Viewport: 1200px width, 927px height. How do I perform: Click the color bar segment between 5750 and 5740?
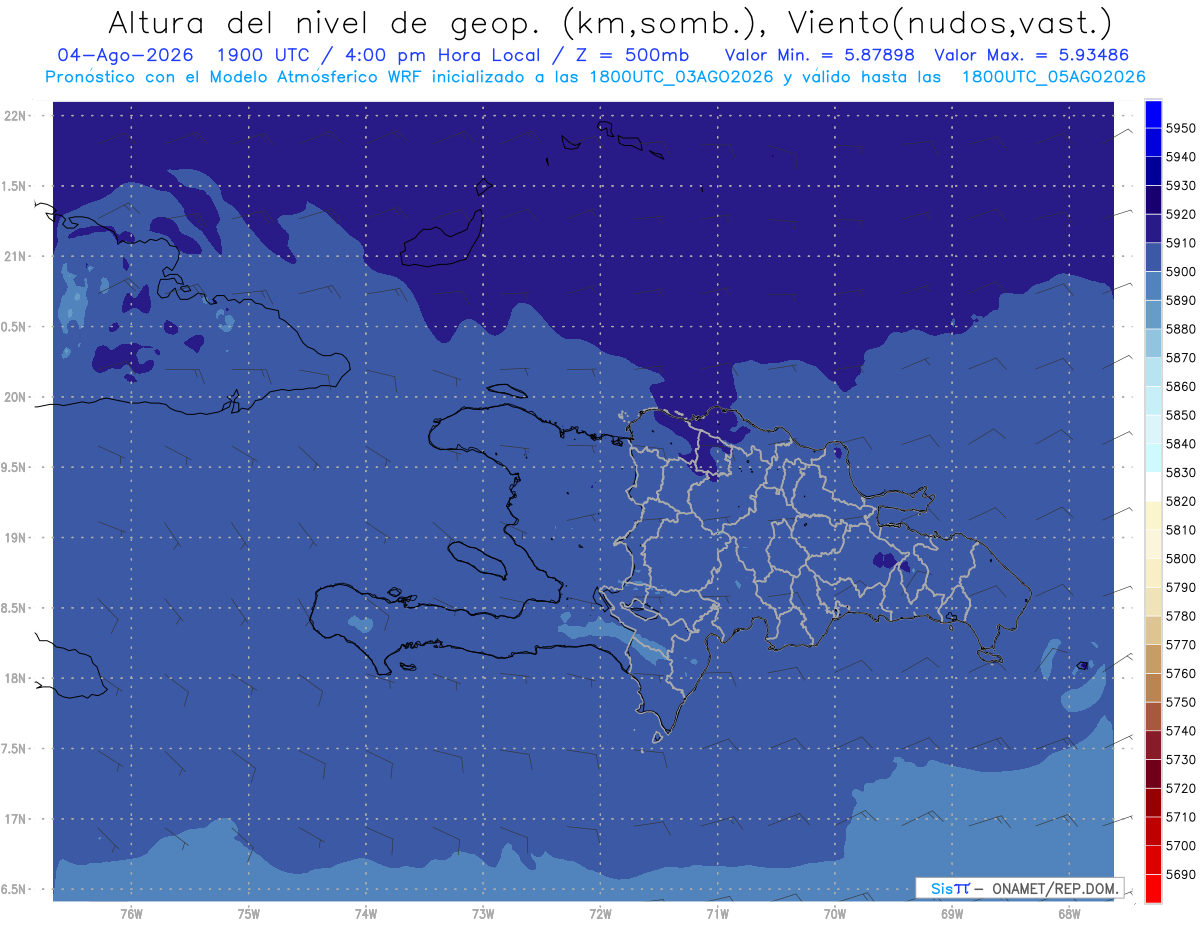coord(1153,716)
